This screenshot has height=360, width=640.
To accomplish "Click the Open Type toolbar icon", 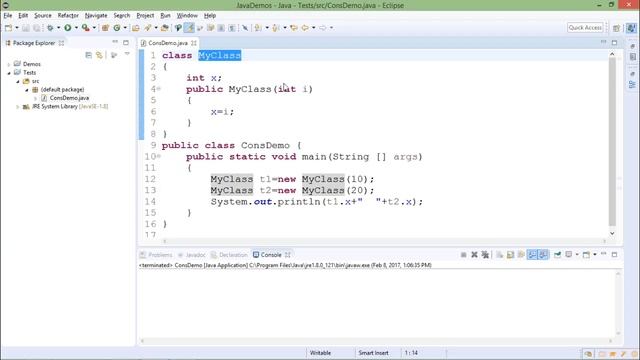I will [x=136, y=28].
